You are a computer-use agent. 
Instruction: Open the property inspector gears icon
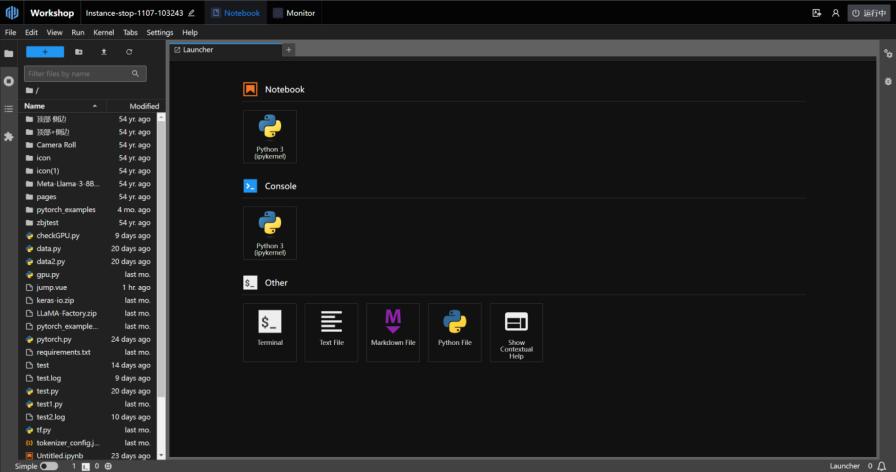[x=887, y=53]
